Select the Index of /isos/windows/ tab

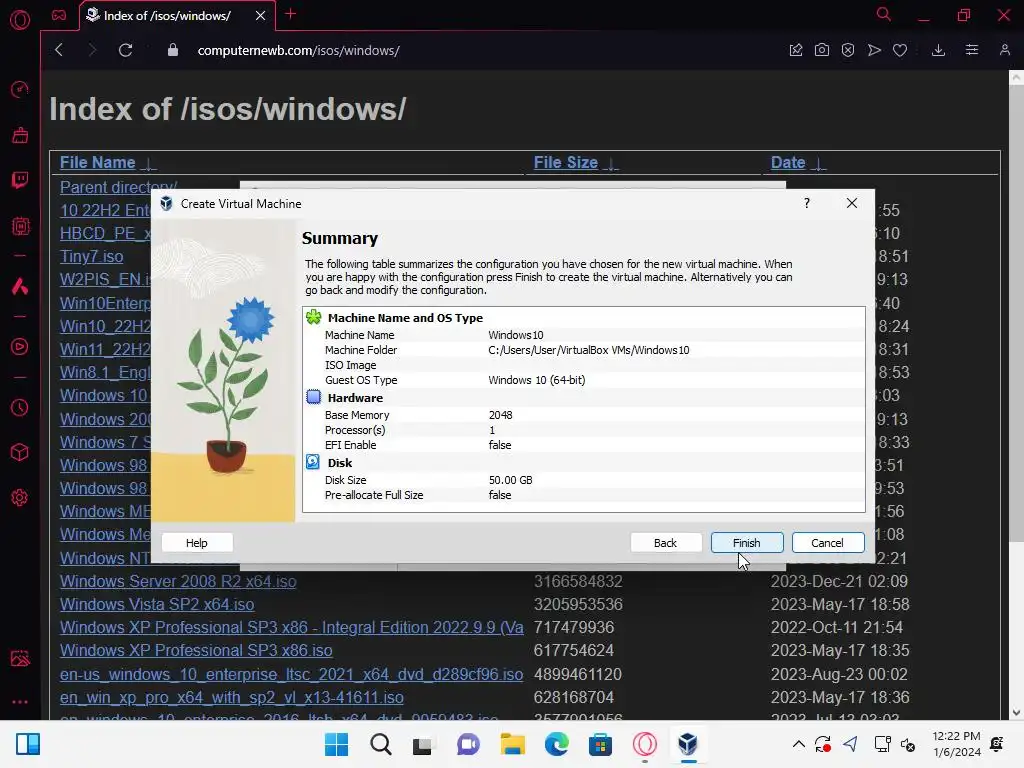click(x=167, y=16)
